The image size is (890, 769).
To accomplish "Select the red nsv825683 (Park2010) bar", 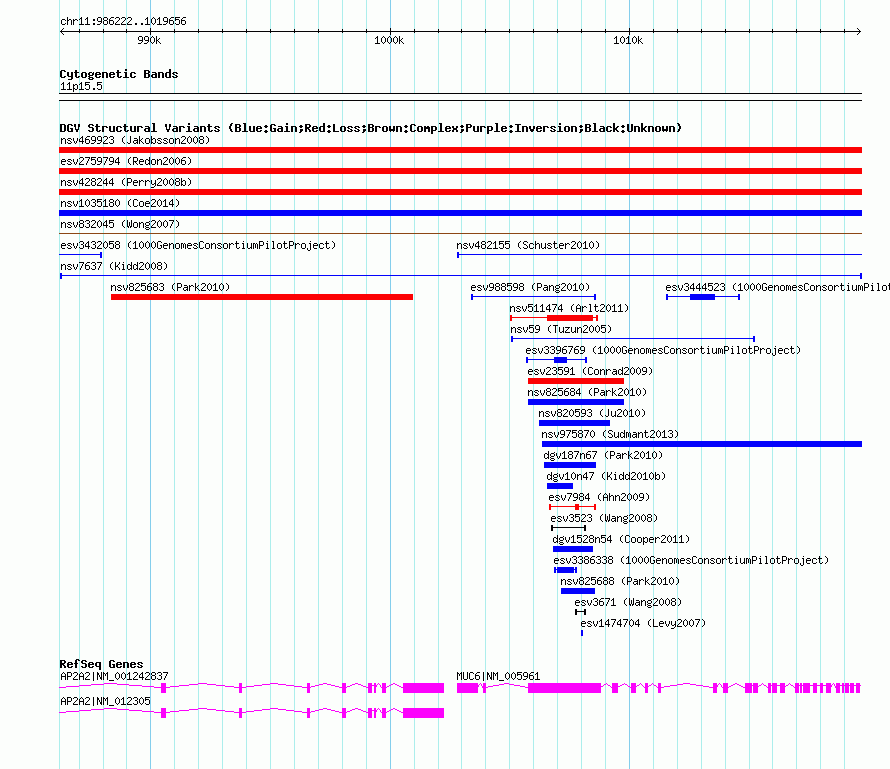I will pos(262,297).
